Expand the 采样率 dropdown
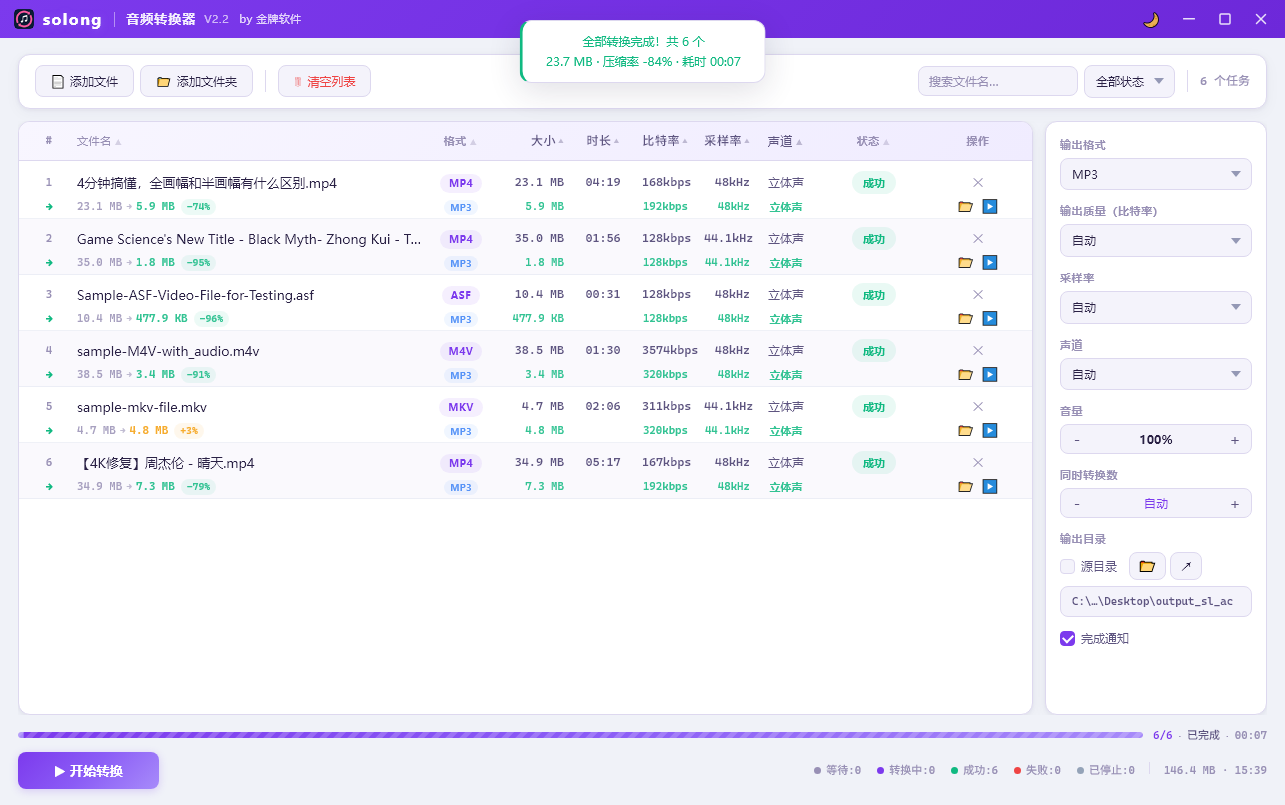 (1155, 308)
